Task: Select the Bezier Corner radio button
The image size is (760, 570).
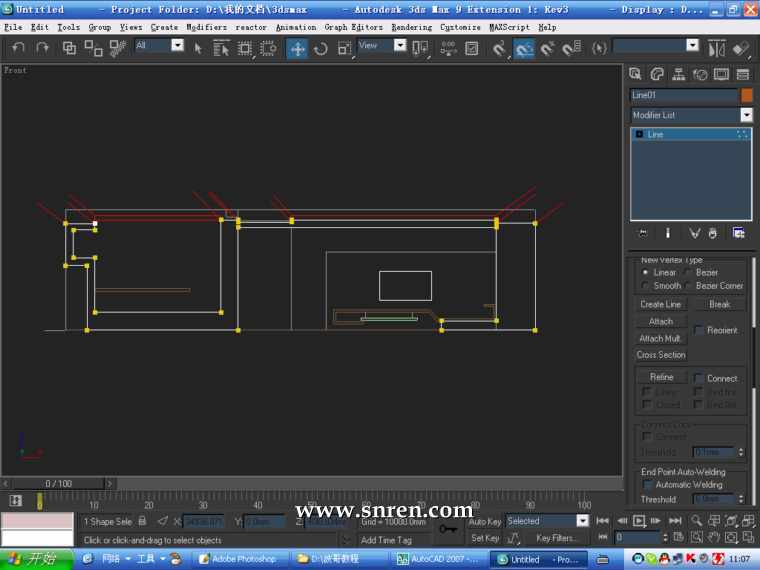Action: (688, 286)
